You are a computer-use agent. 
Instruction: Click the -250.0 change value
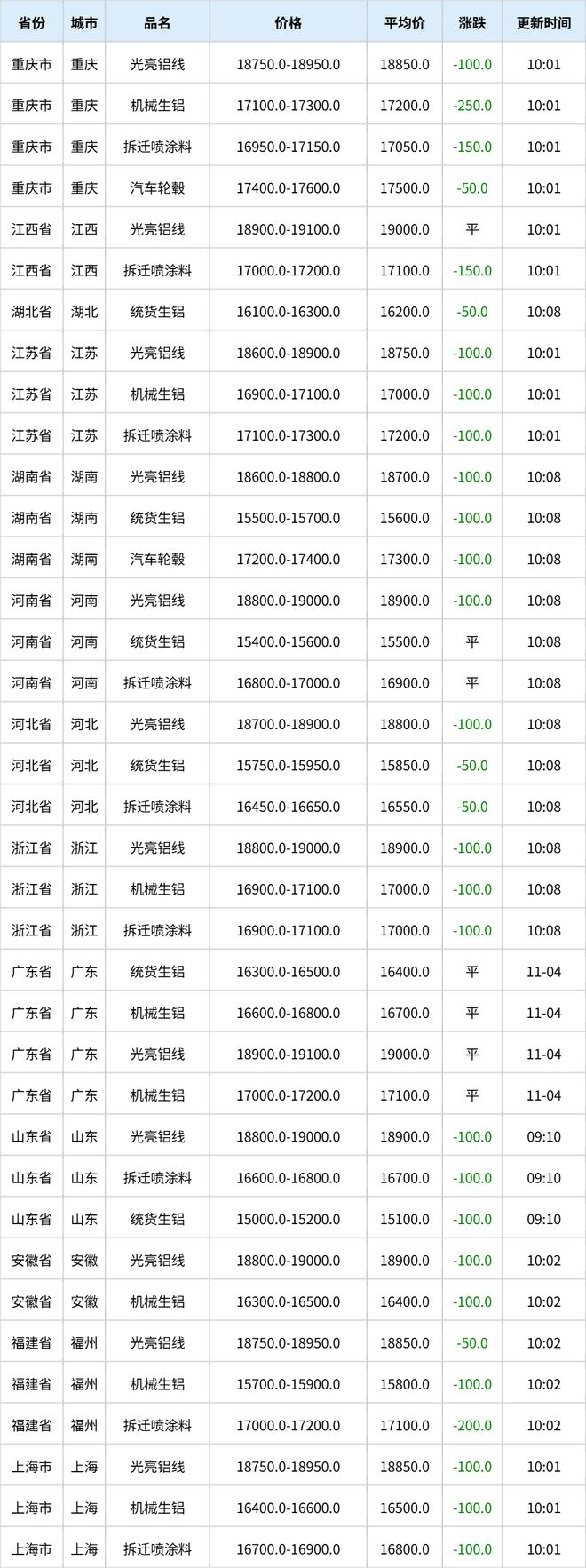471,106
